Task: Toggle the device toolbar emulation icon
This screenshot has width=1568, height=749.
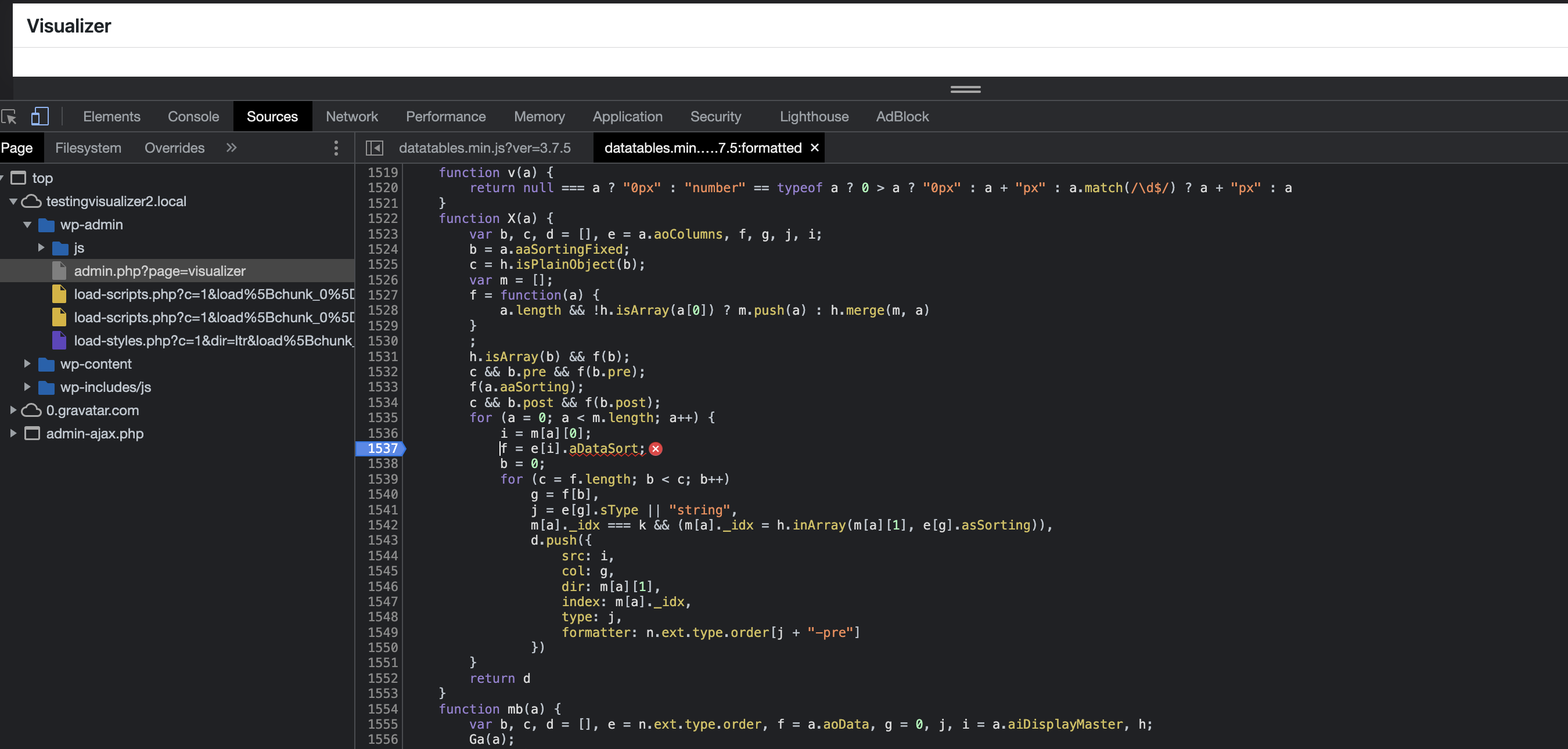Action: point(40,116)
